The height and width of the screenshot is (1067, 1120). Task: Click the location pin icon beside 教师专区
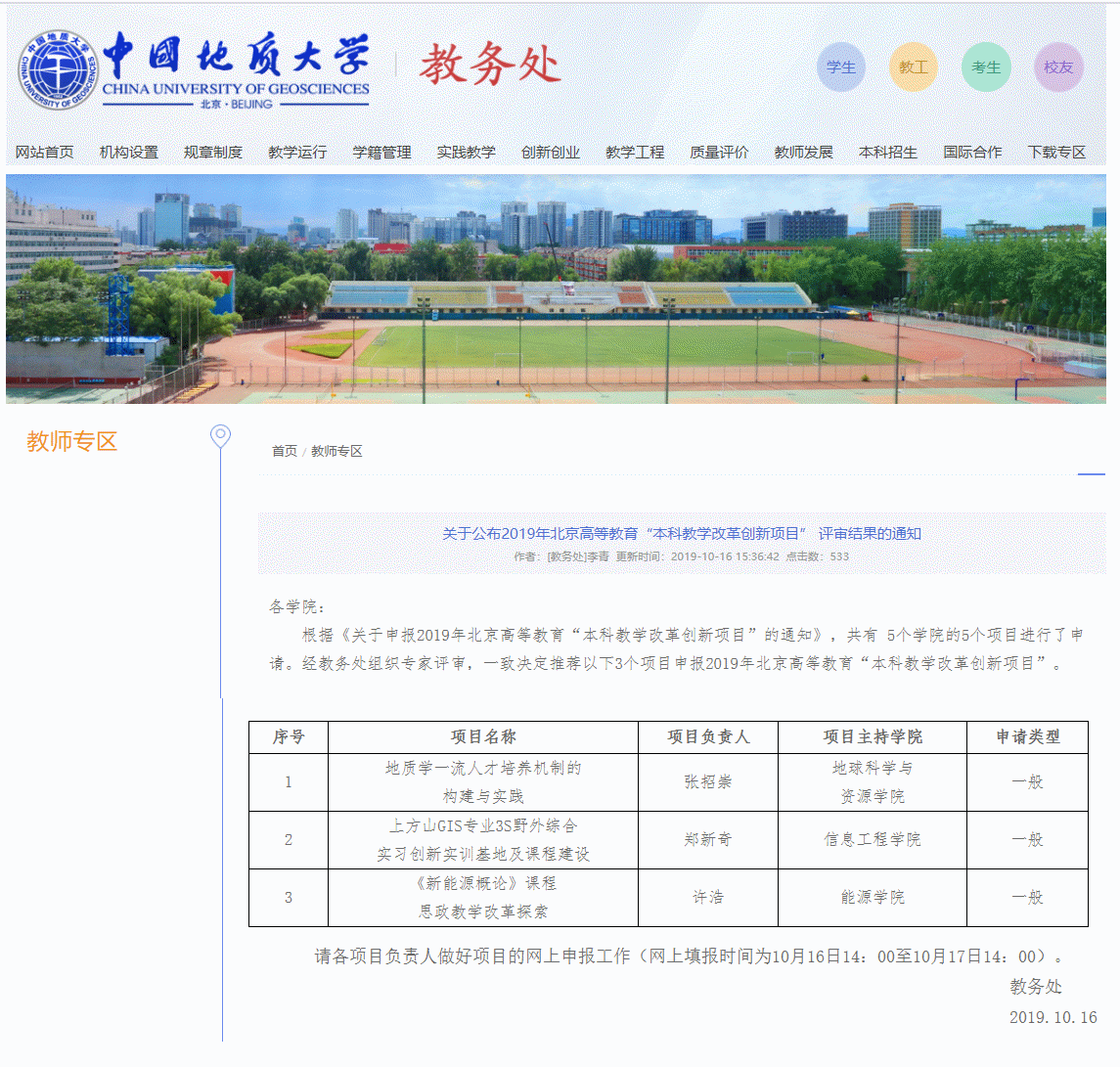point(221,436)
